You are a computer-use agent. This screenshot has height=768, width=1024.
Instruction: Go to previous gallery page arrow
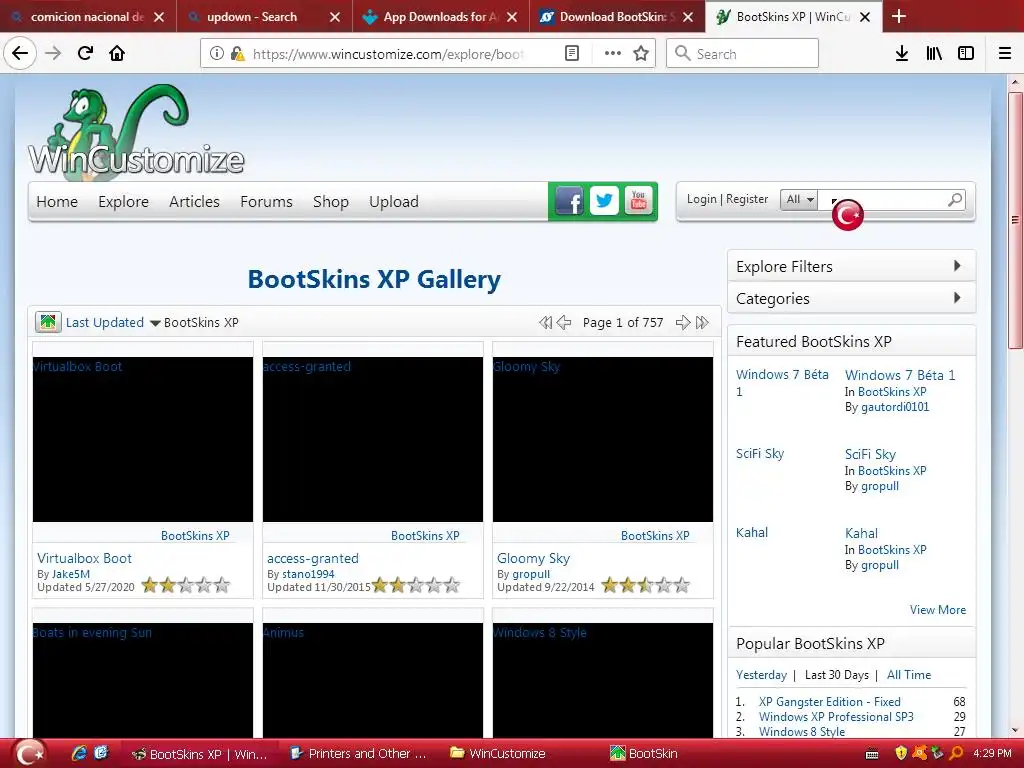tap(564, 323)
